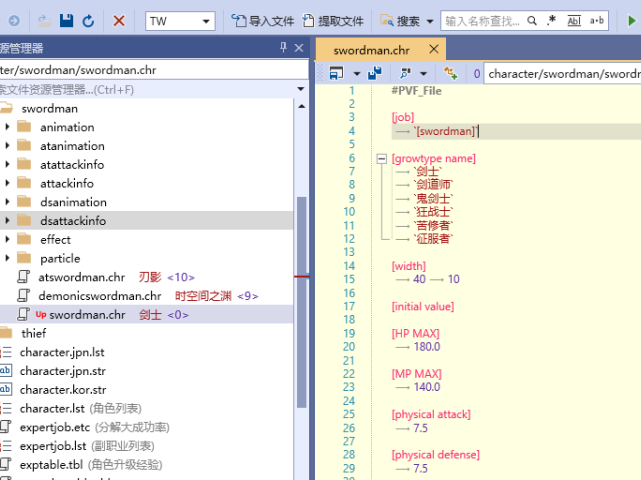Click the refresh arrow icon
The image size is (641, 480).
click(88, 20)
